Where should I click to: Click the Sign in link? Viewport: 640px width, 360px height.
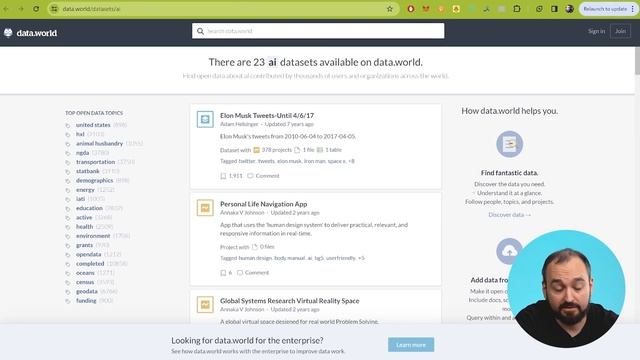(596, 31)
